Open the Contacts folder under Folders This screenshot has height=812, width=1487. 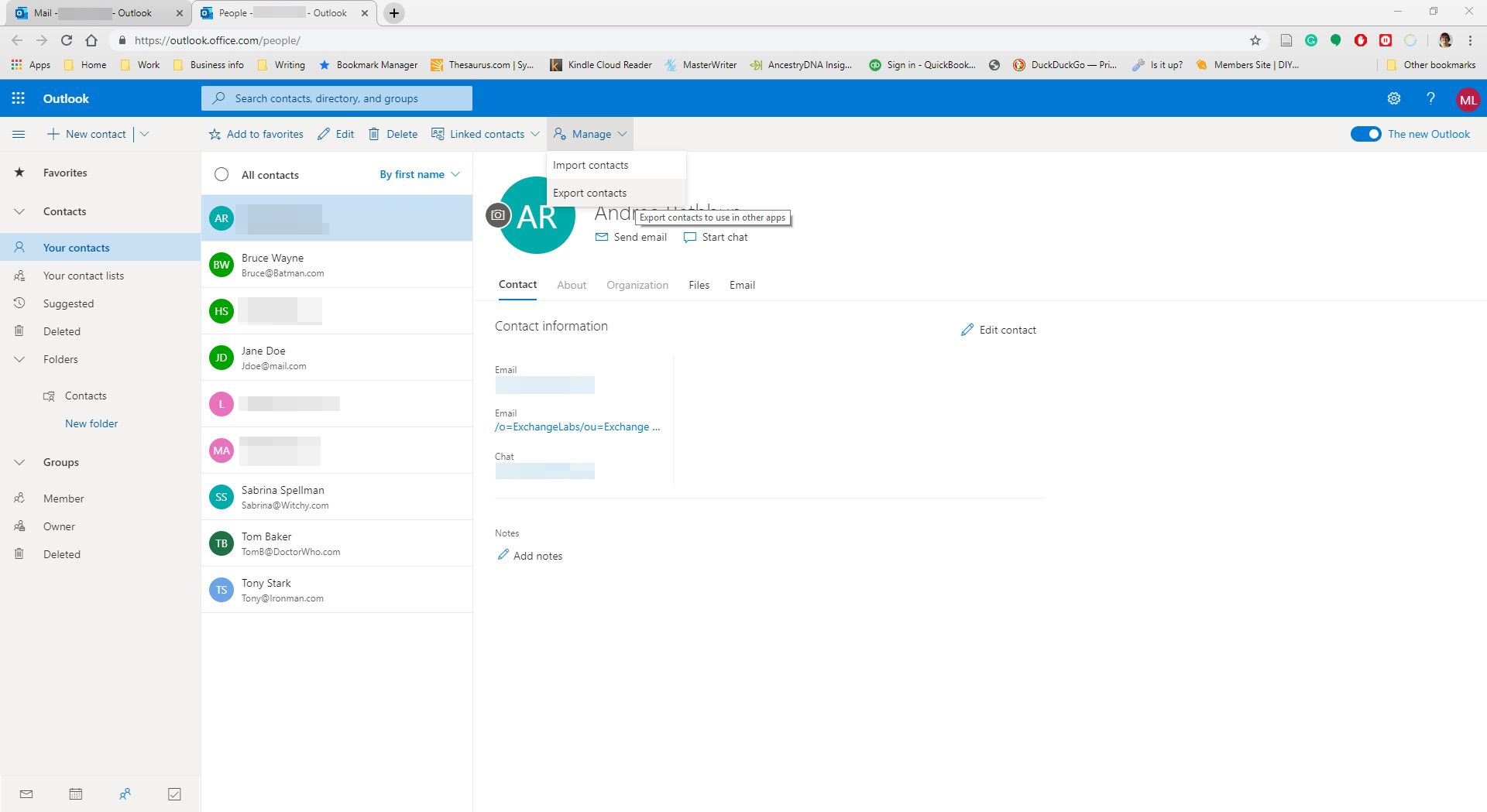coord(85,396)
